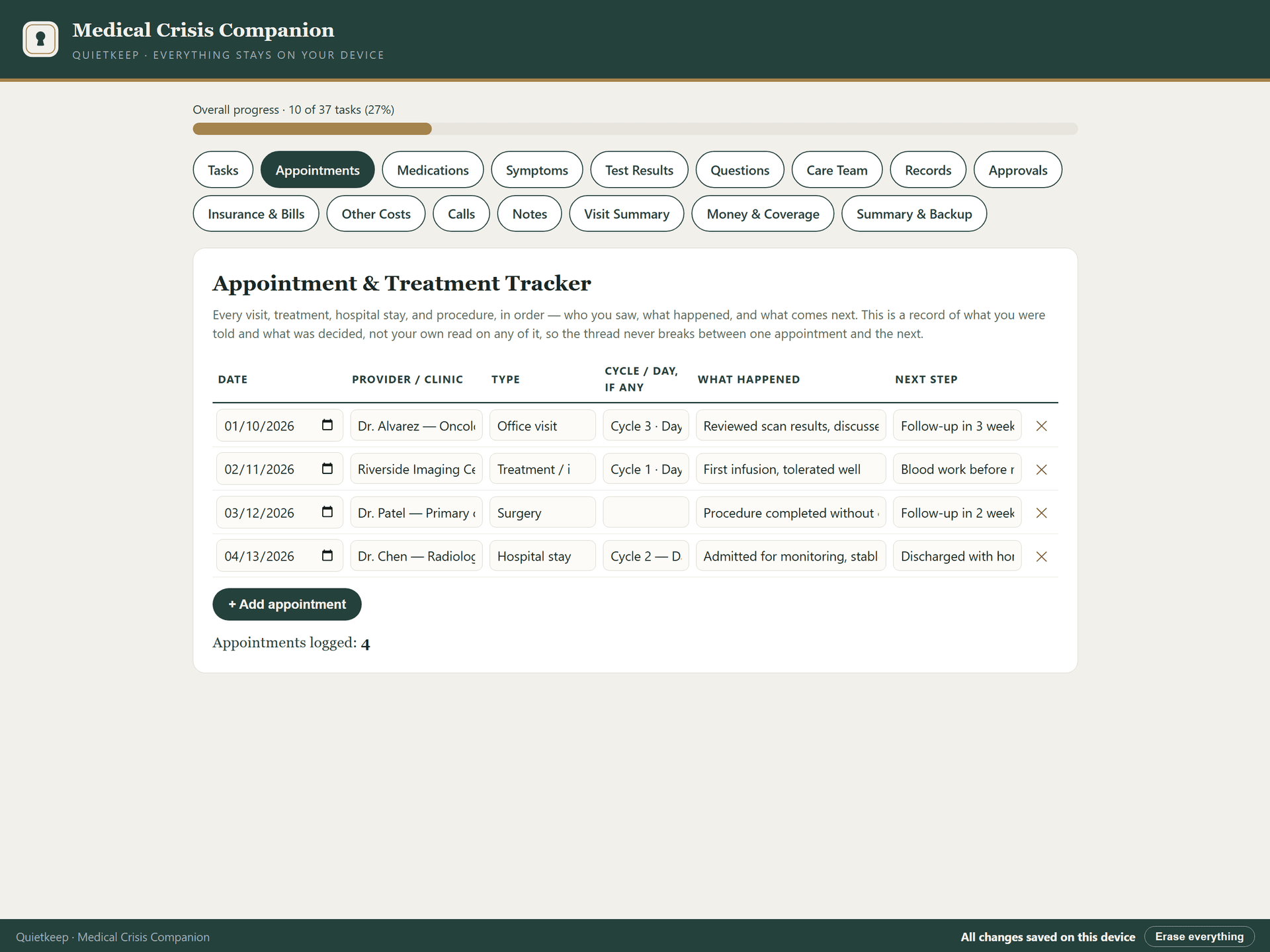The image size is (1270, 952).
Task: Click the Add appointment button
Action: [x=287, y=604]
